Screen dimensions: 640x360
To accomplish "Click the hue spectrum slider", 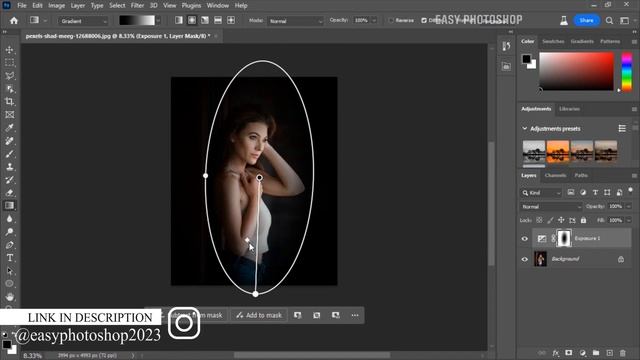I will pos(627,71).
